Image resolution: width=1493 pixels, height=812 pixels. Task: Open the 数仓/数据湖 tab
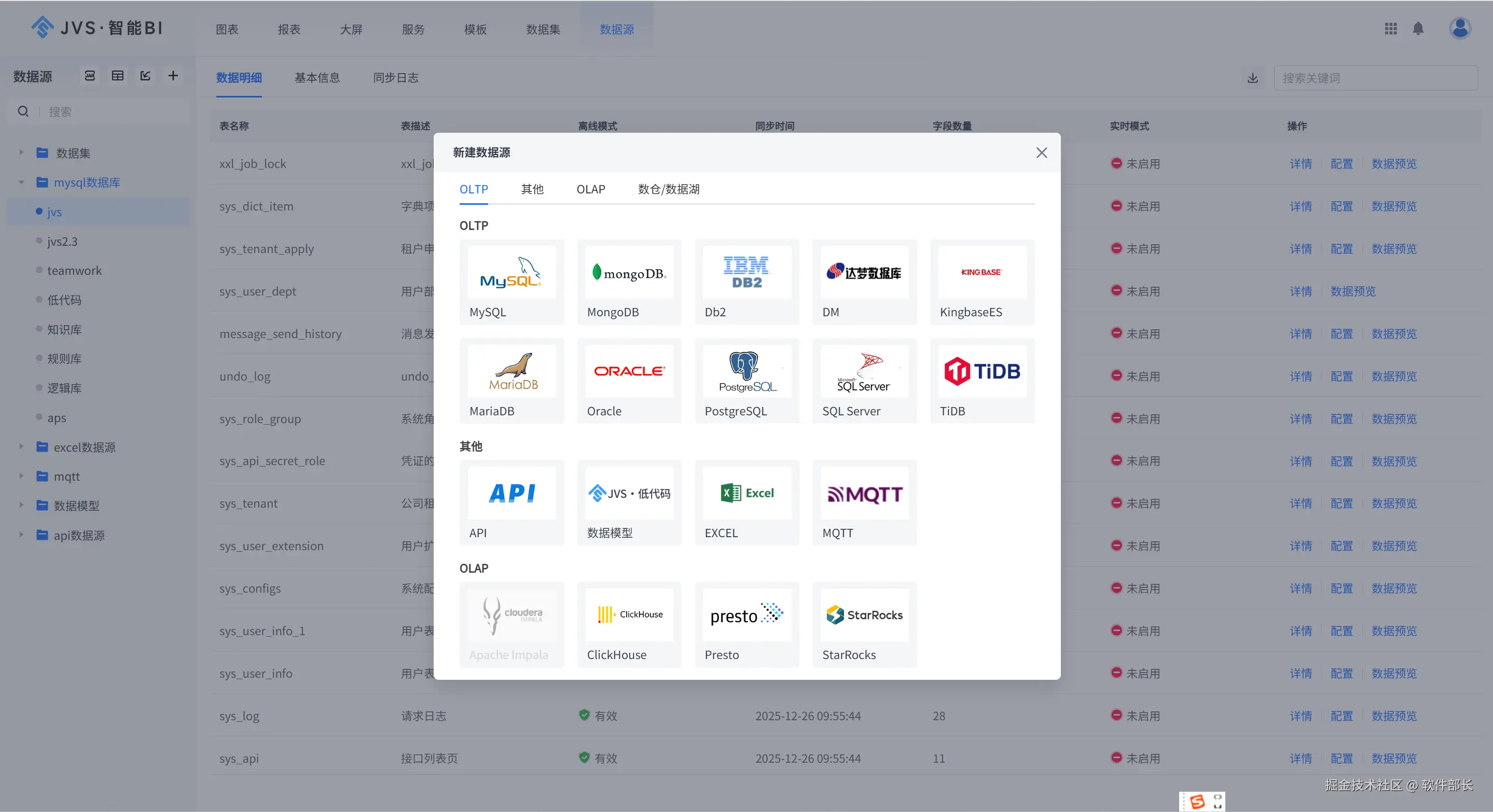[x=668, y=189]
